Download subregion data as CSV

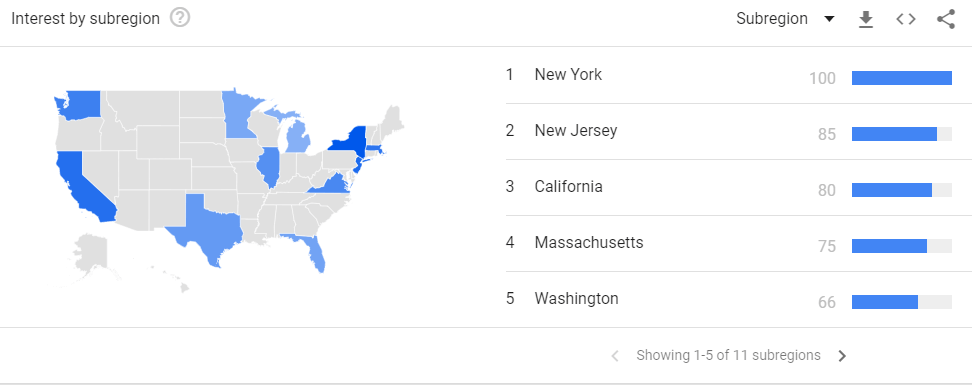(x=865, y=19)
